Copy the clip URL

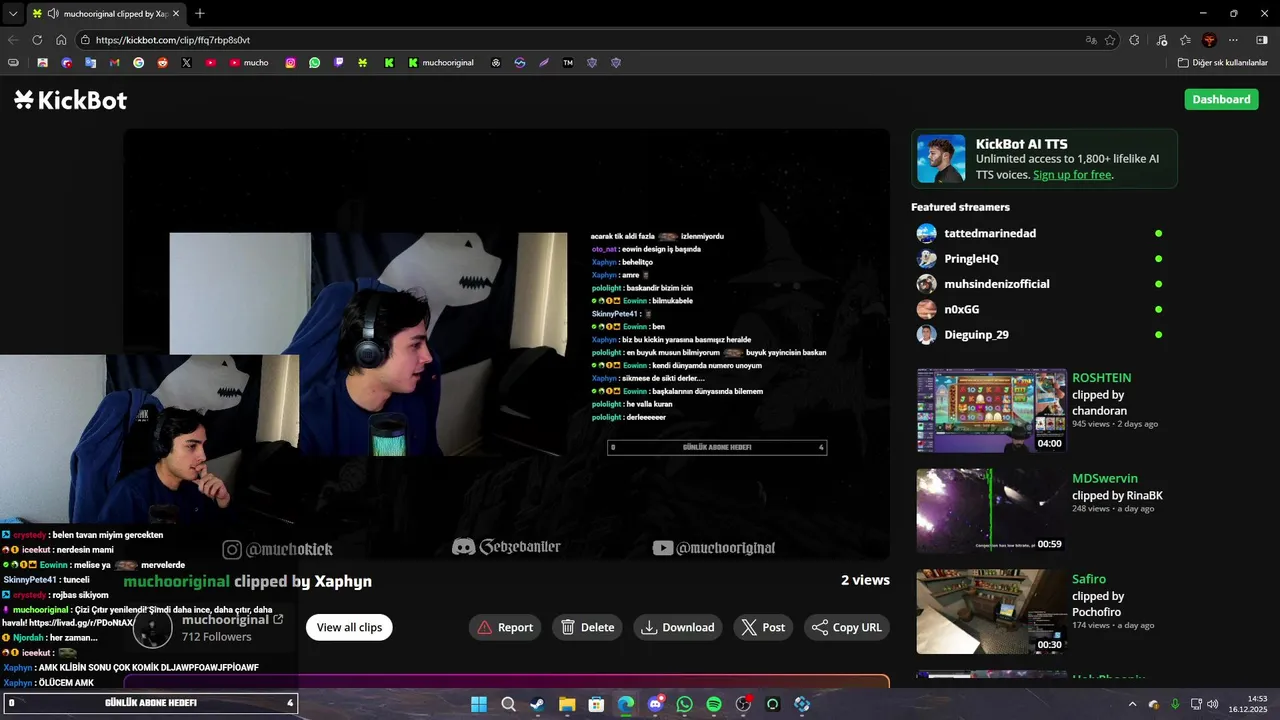[x=847, y=627]
